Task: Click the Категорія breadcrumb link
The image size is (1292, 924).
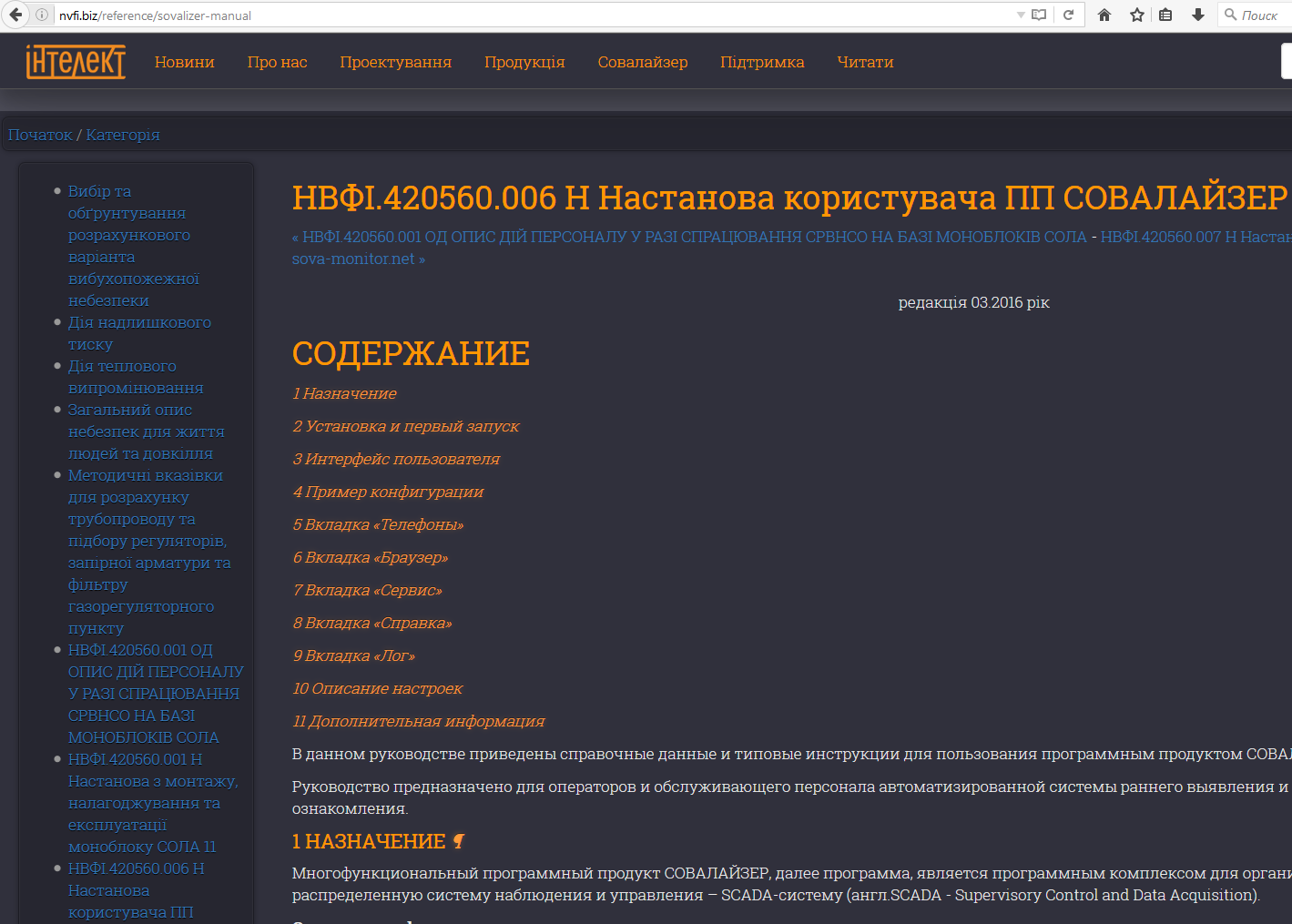Action: coord(123,135)
